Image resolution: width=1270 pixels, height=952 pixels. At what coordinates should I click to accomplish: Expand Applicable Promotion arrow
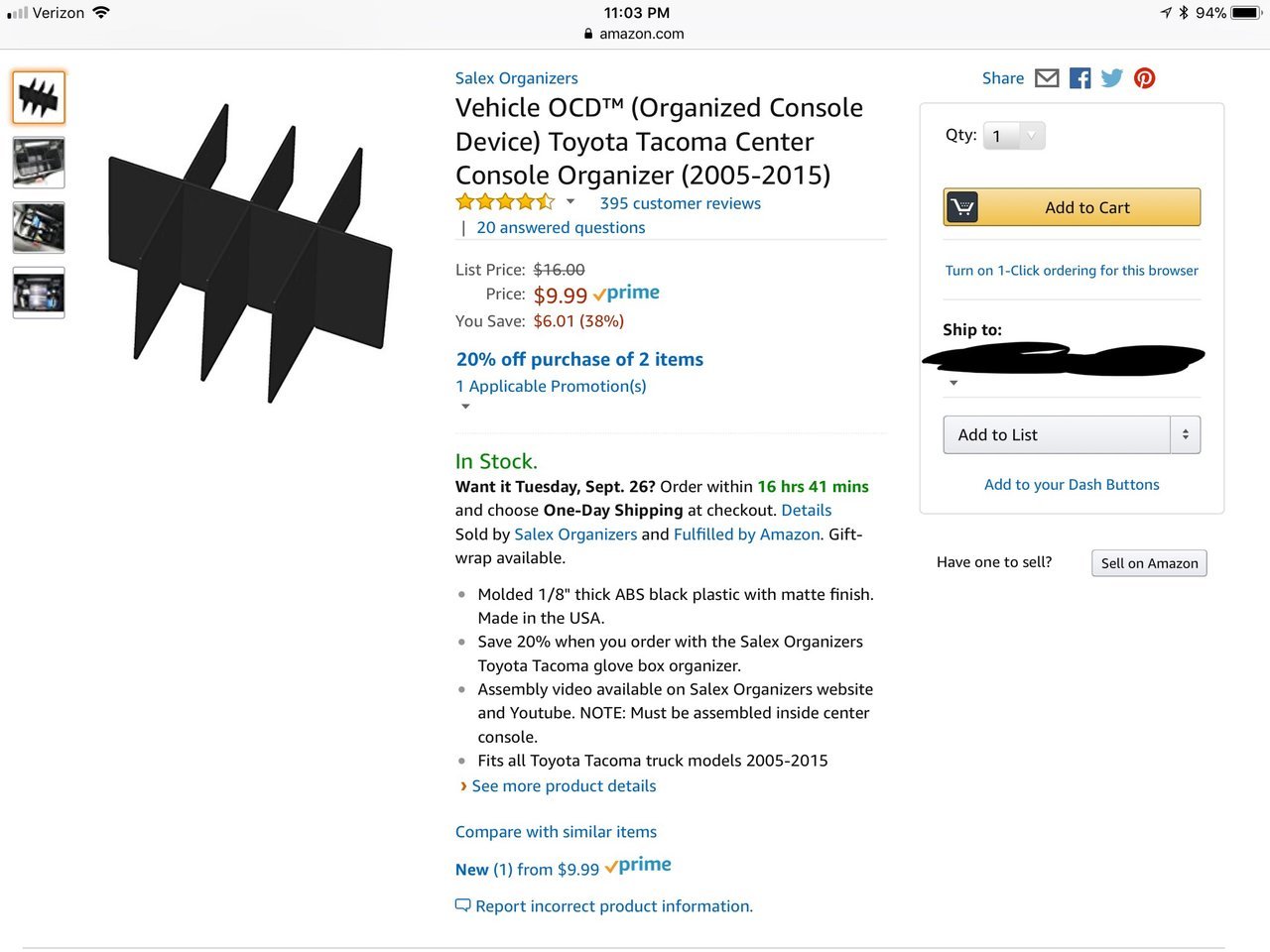(x=465, y=407)
